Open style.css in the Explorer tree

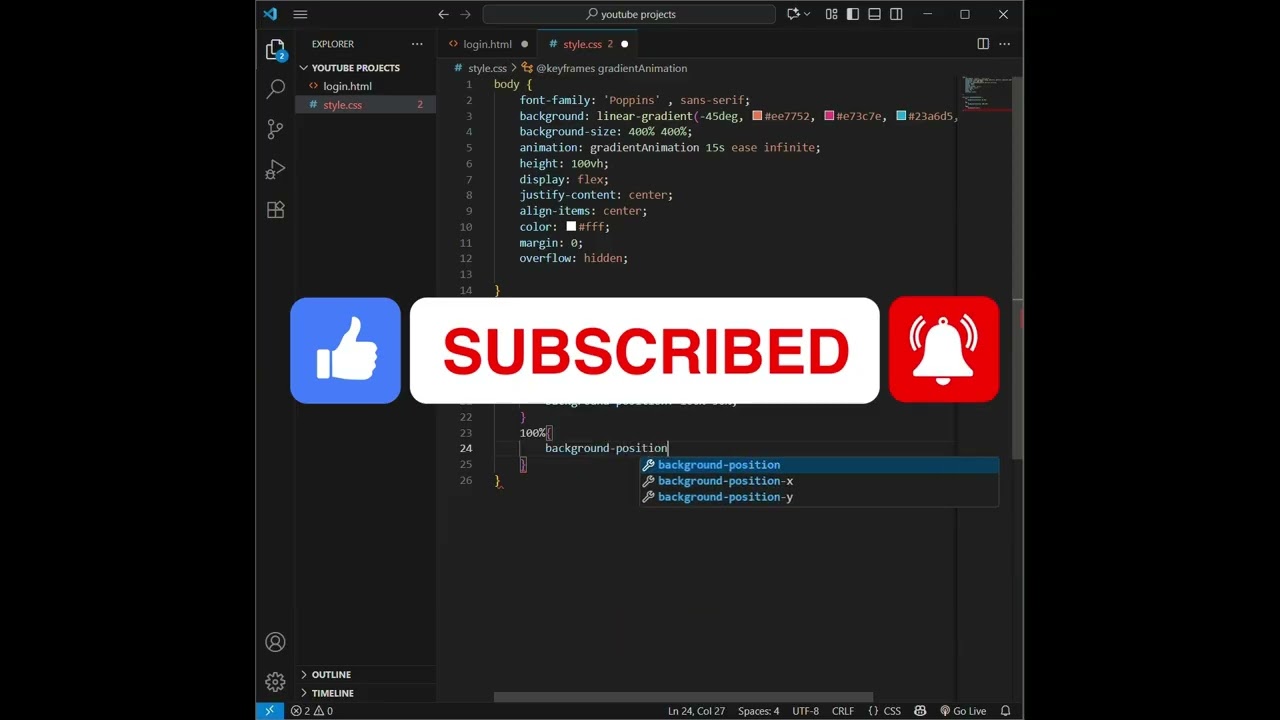coord(342,105)
